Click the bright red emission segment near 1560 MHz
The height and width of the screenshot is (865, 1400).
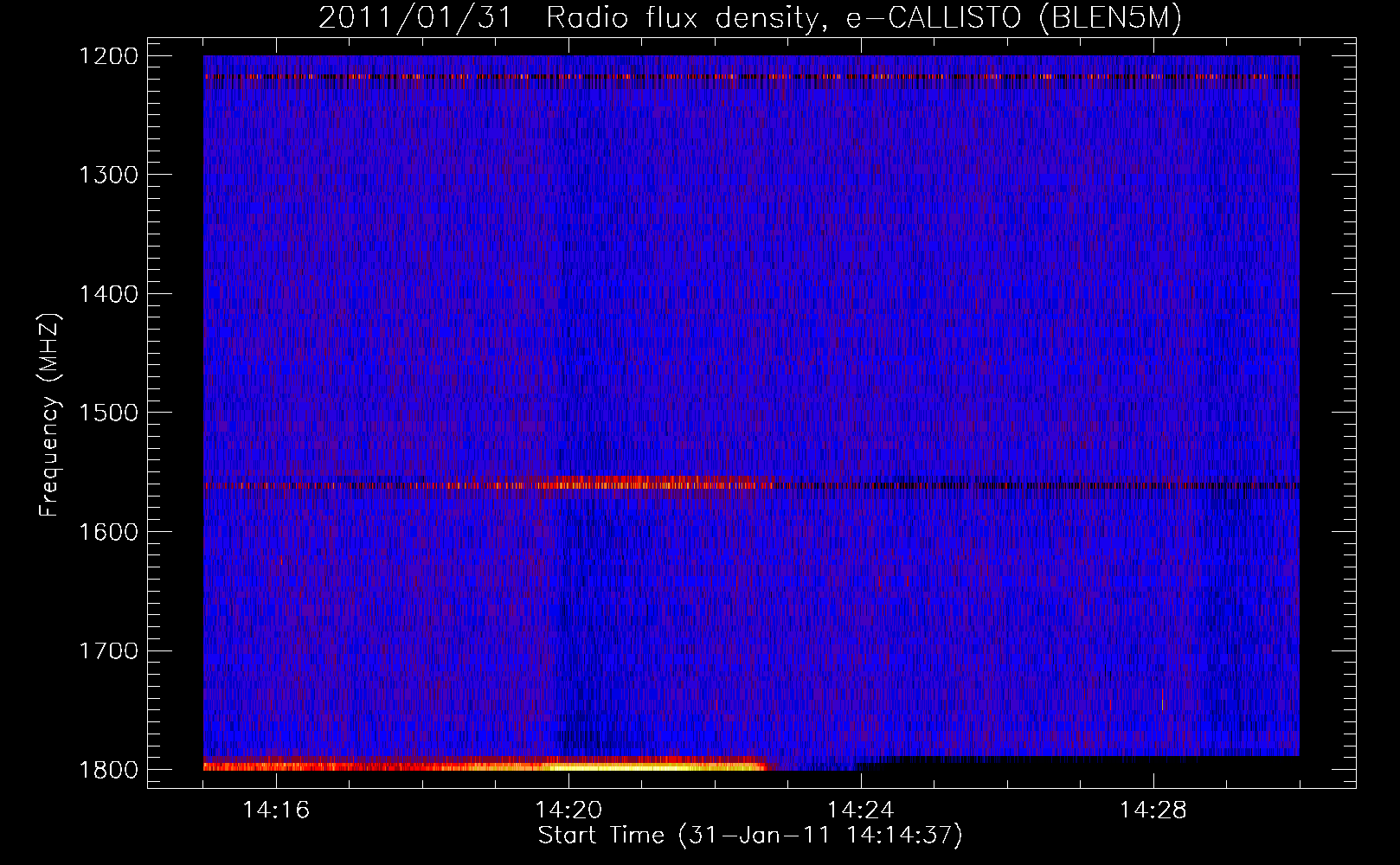[x=645, y=482]
